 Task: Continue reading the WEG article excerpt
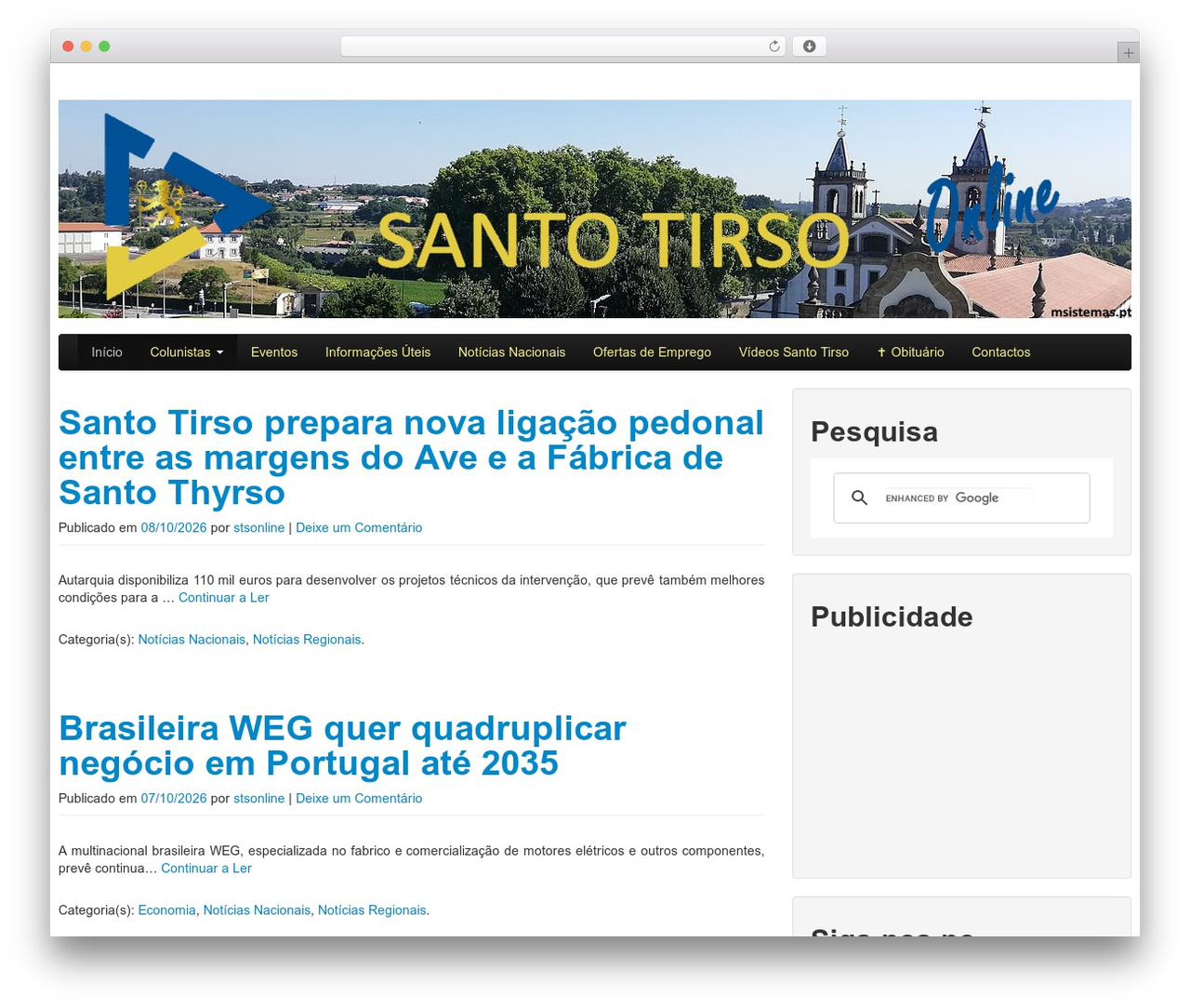tap(206, 869)
